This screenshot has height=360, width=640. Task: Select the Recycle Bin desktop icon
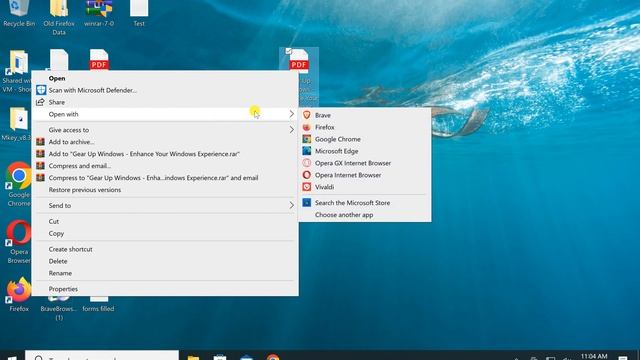[x=18, y=13]
